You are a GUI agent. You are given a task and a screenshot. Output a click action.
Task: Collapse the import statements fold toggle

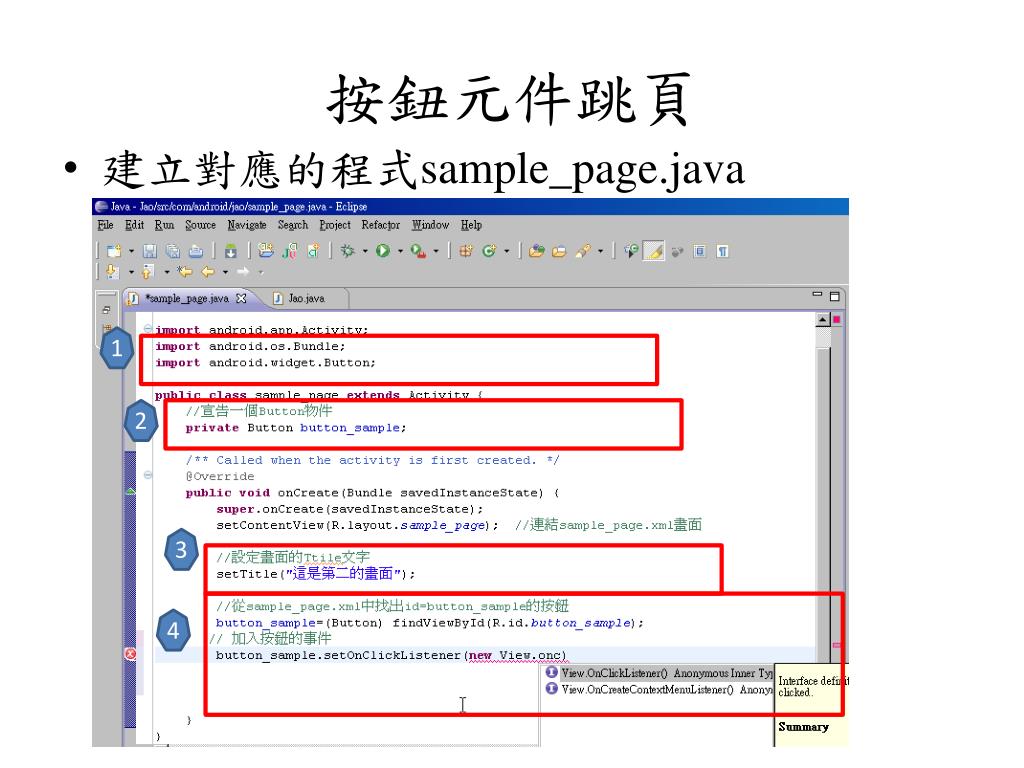click(148, 328)
